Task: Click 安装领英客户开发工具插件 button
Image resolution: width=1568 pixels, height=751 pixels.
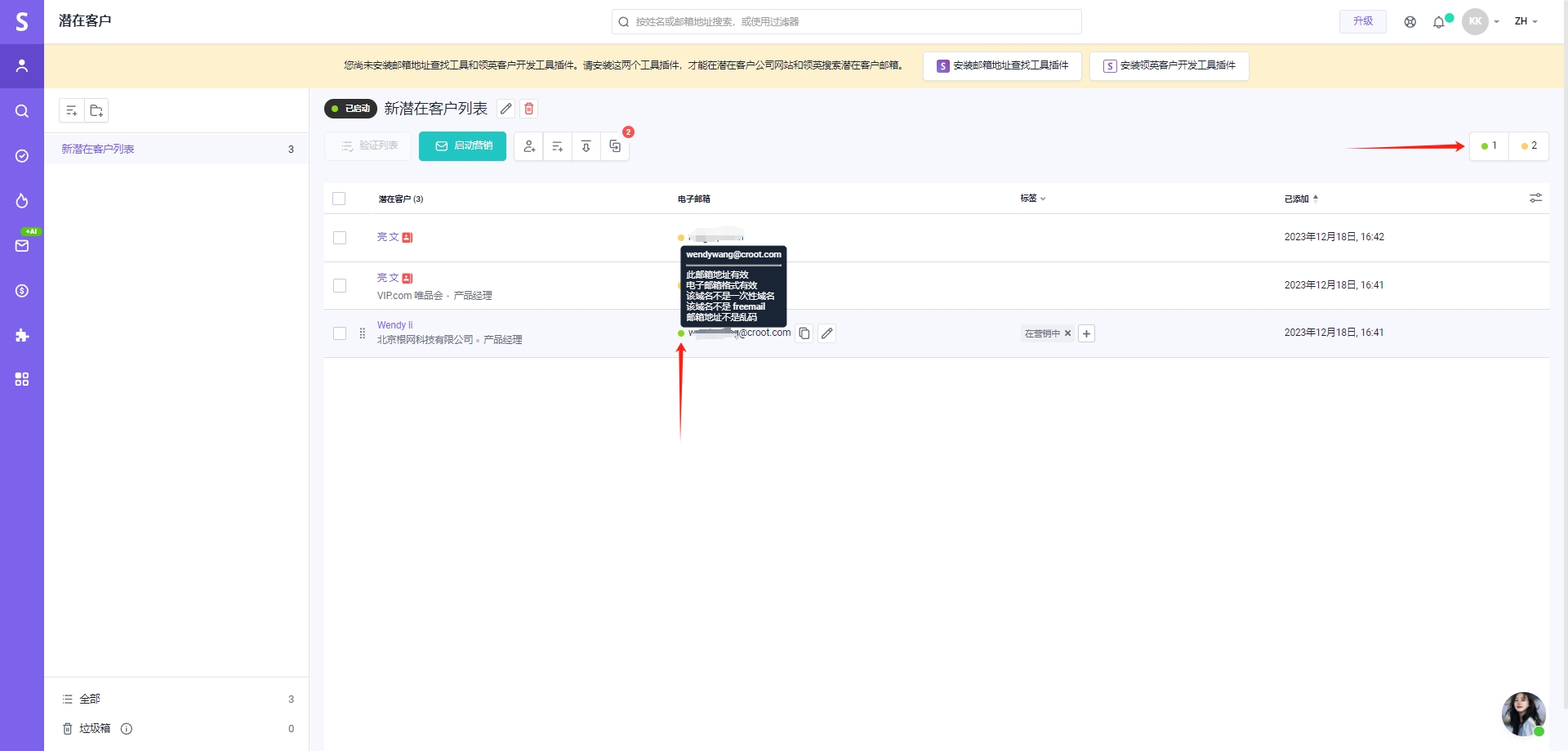Action: [x=1169, y=66]
